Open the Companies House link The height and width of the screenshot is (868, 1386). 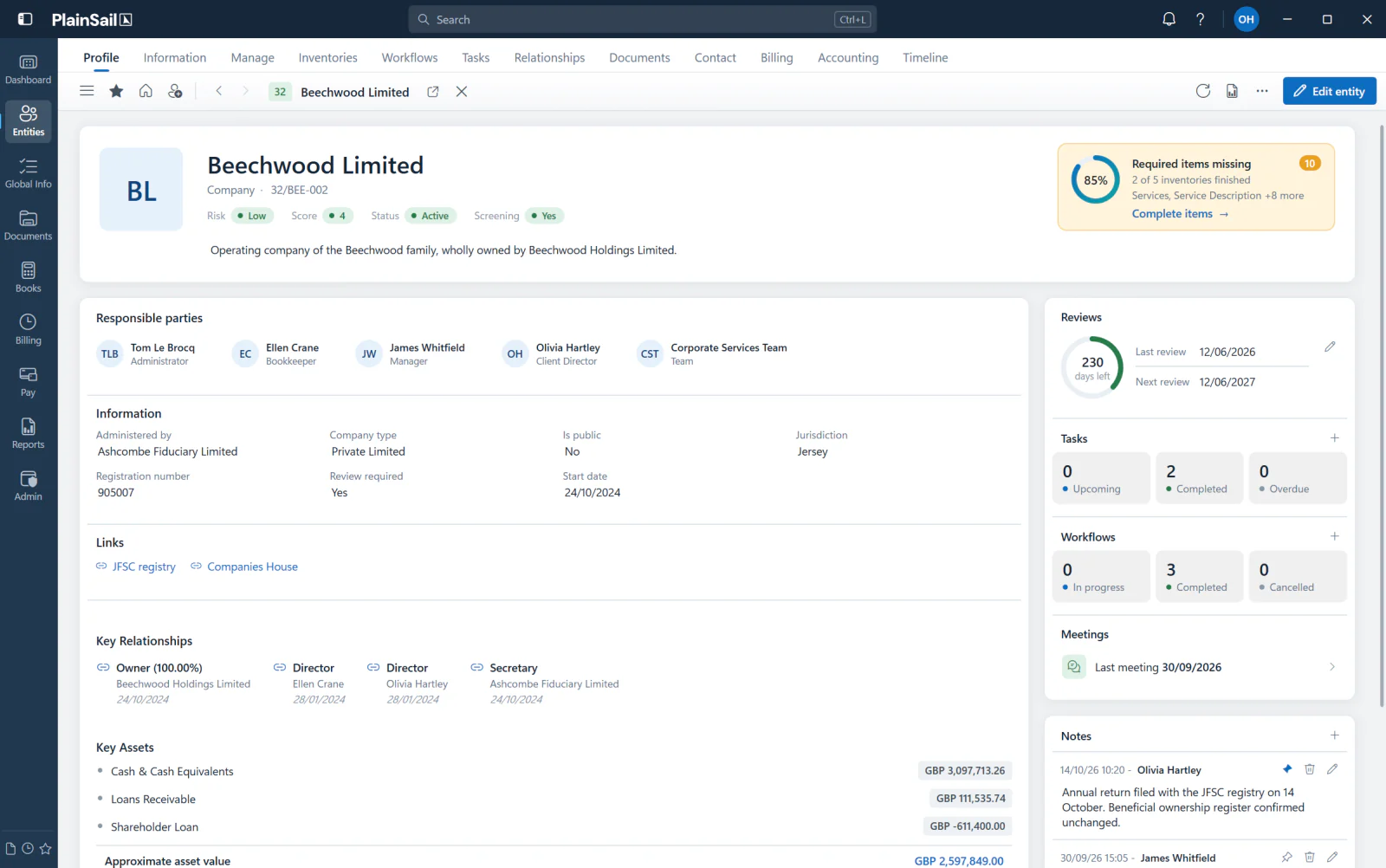(x=244, y=567)
